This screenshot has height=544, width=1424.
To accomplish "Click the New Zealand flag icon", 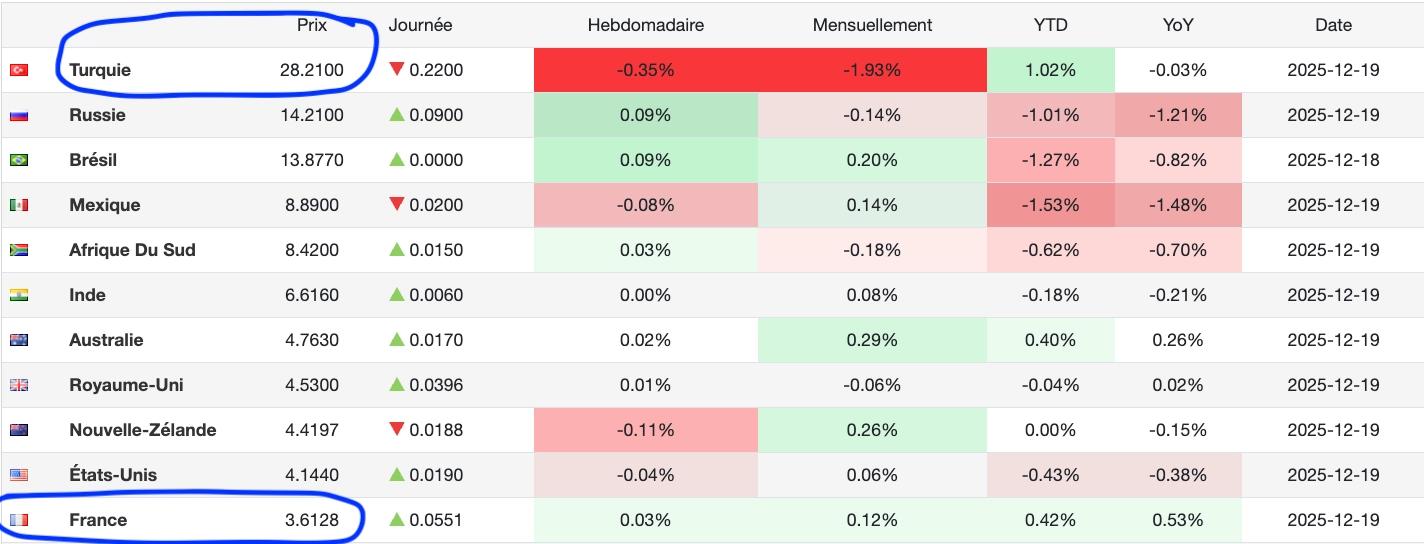I will 18,430.
